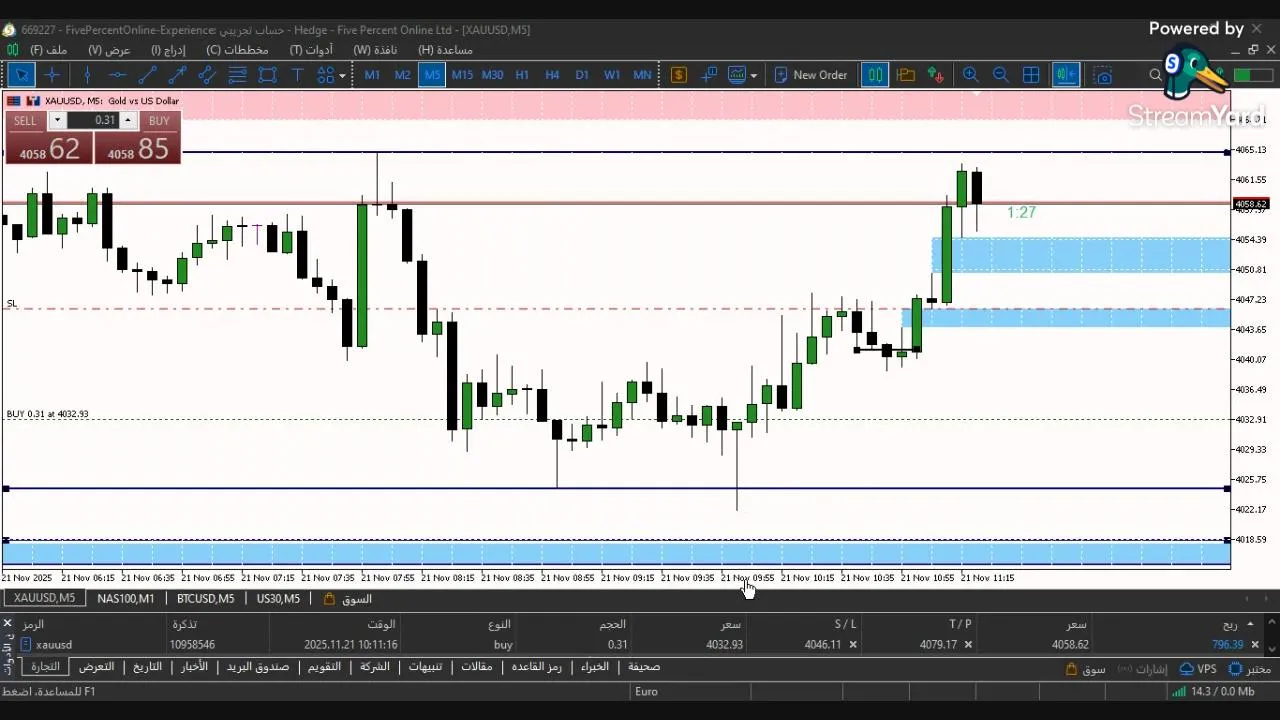This screenshot has height=720, width=1280.
Task: Activate the crosshair tool
Action: coord(52,75)
